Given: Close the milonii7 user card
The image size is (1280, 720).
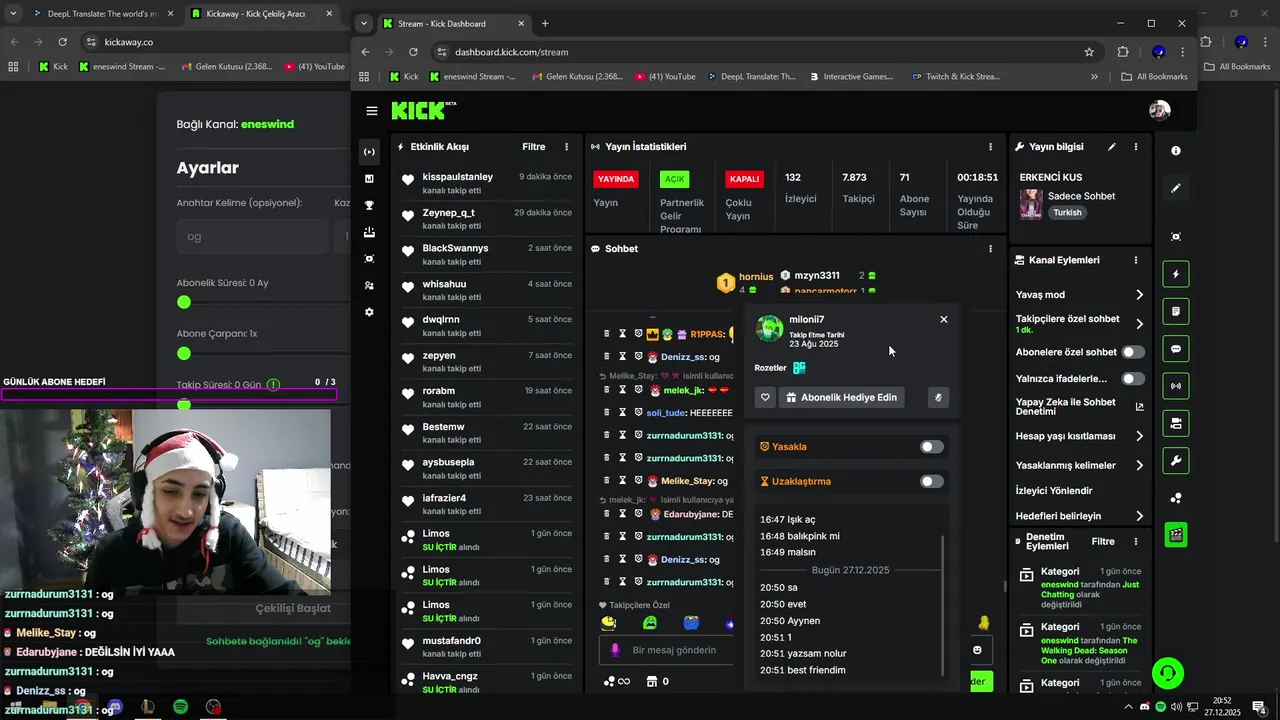Looking at the screenshot, I should click(x=944, y=319).
